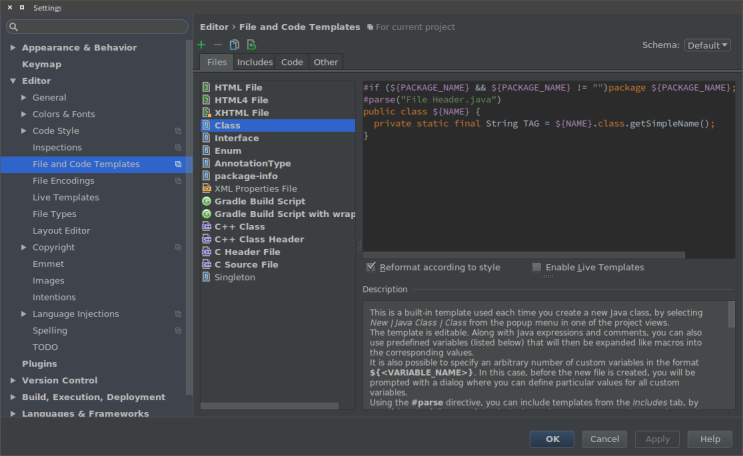Expand the Appearance & Behavior section

(x=13, y=47)
